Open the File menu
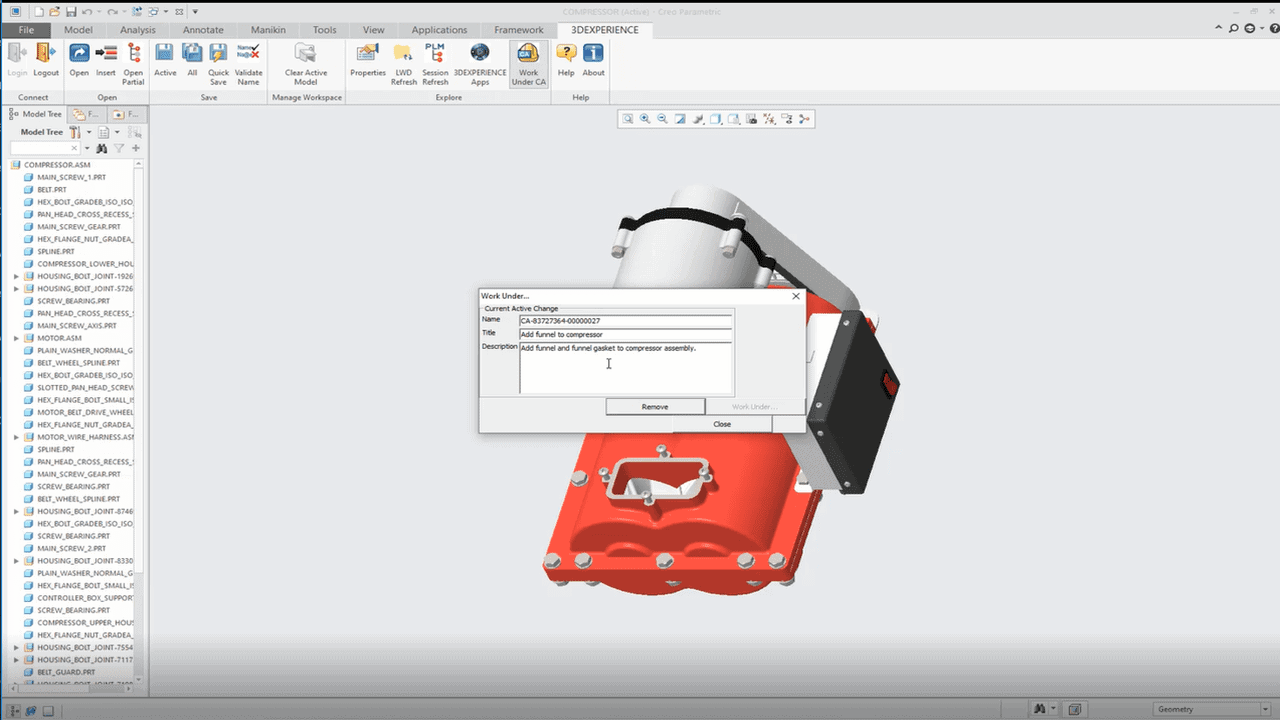 pos(26,30)
